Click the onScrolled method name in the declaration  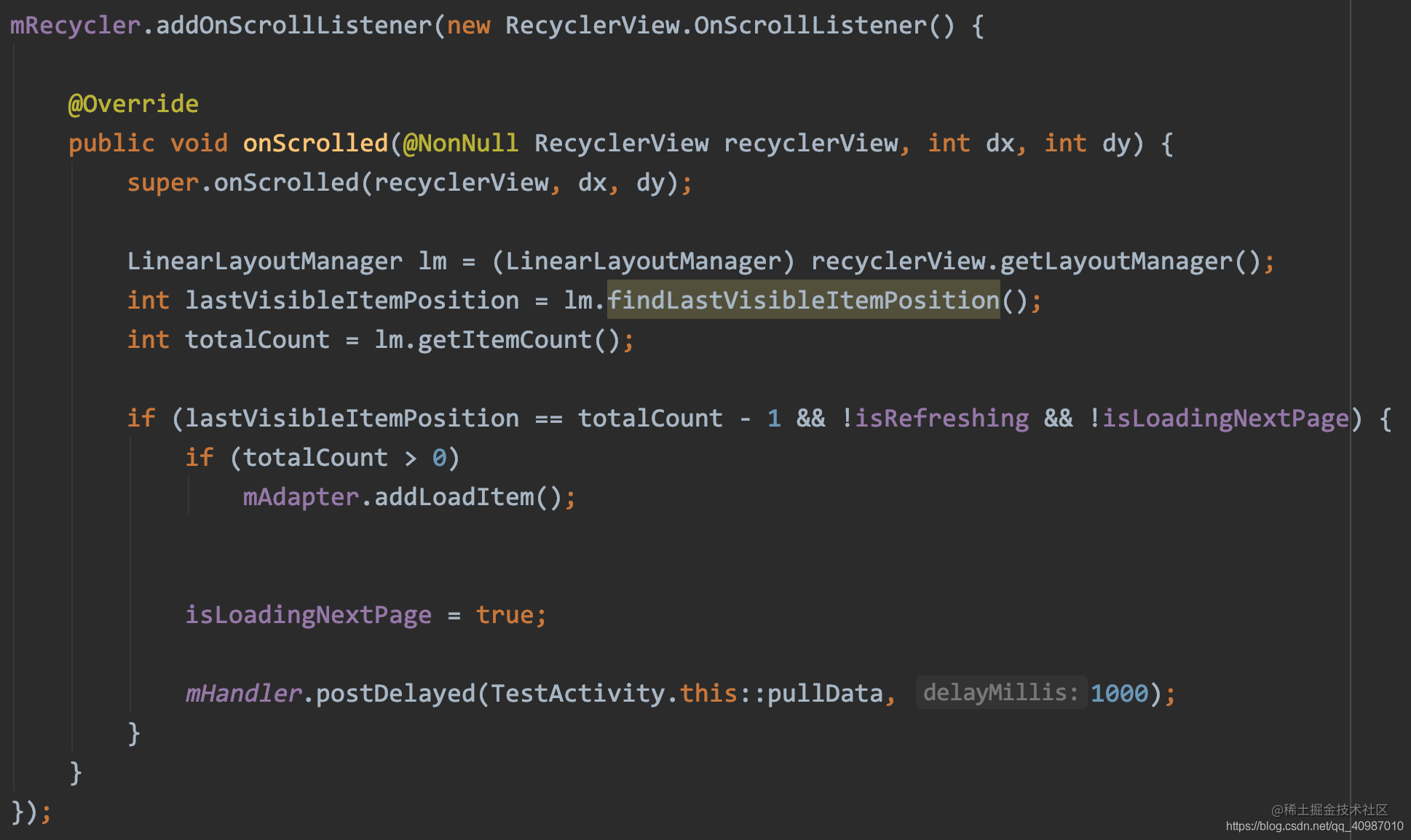pos(315,143)
